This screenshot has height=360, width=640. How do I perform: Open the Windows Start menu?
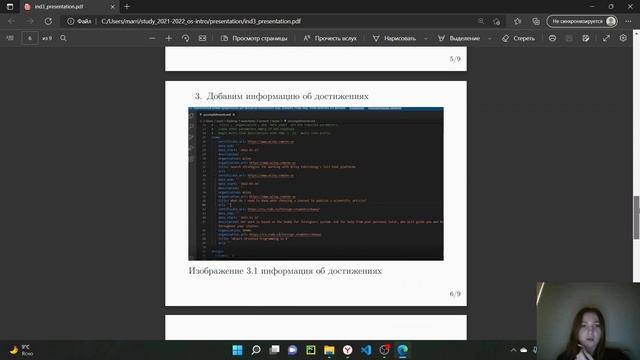(237, 350)
